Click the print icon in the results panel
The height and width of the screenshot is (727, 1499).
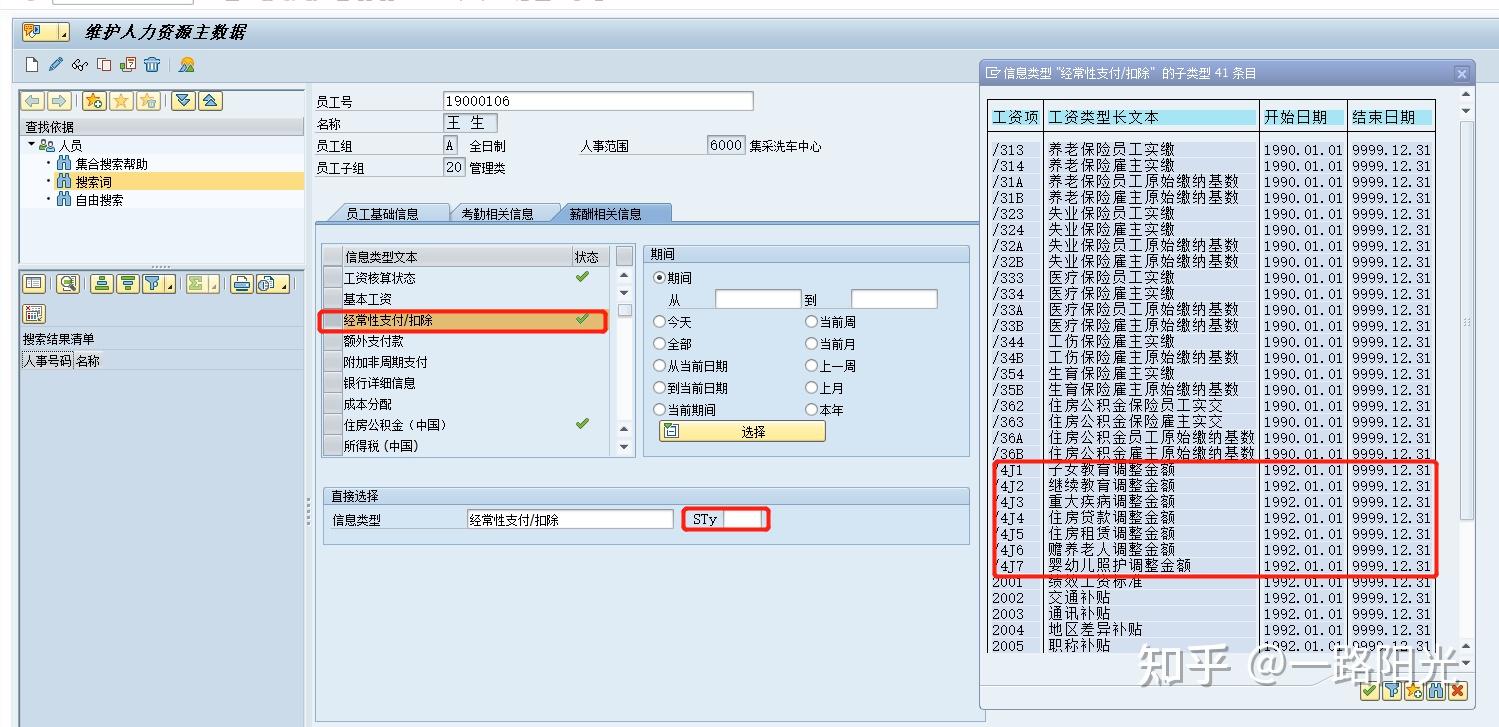(240, 283)
